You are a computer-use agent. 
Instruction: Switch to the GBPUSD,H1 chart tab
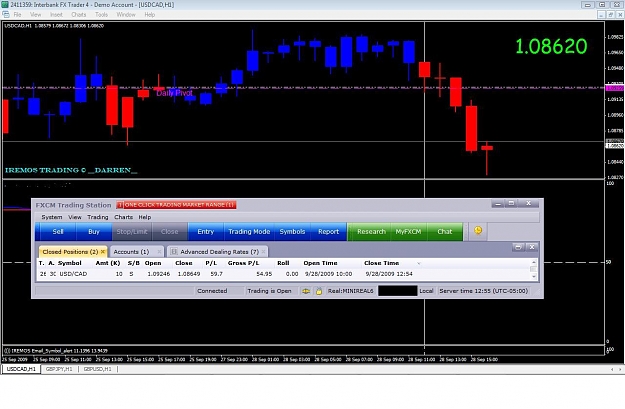coord(98,369)
